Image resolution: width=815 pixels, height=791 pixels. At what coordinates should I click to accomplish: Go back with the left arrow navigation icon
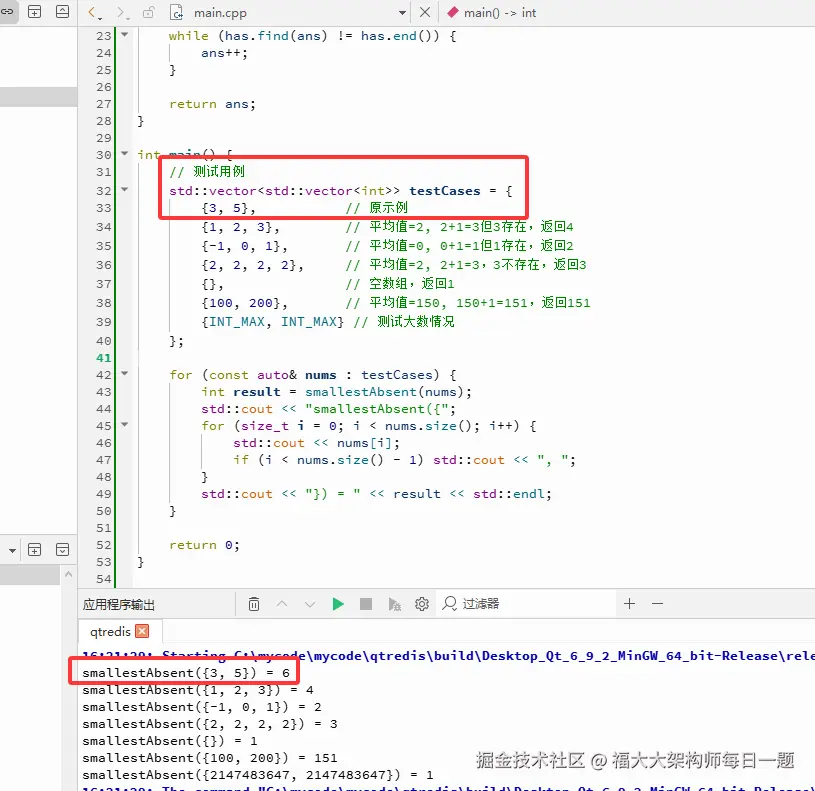[x=92, y=12]
